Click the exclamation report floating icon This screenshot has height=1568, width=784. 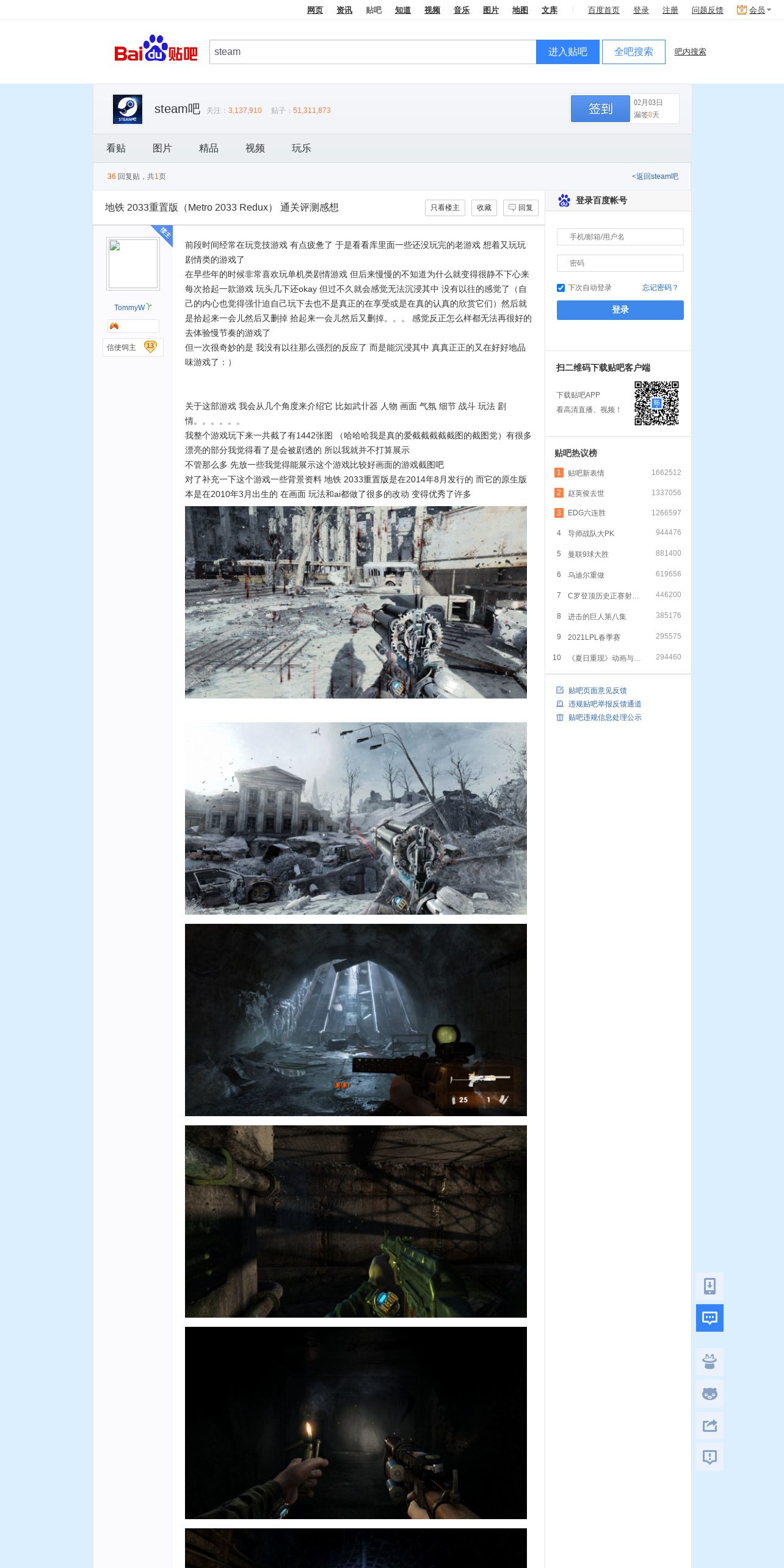click(x=710, y=1457)
